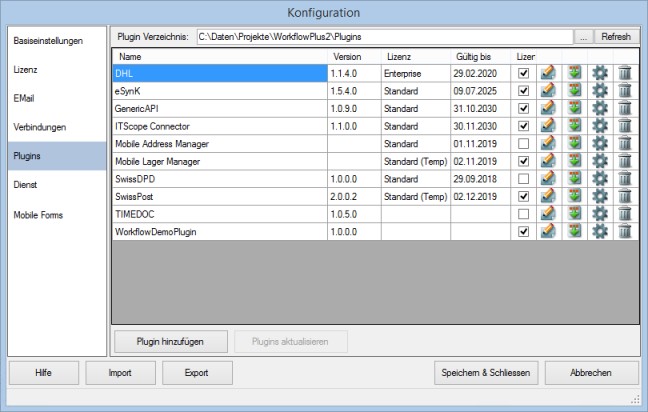Disable the Mobile Lager Manager checkbox
648x412 pixels.
click(524, 161)
